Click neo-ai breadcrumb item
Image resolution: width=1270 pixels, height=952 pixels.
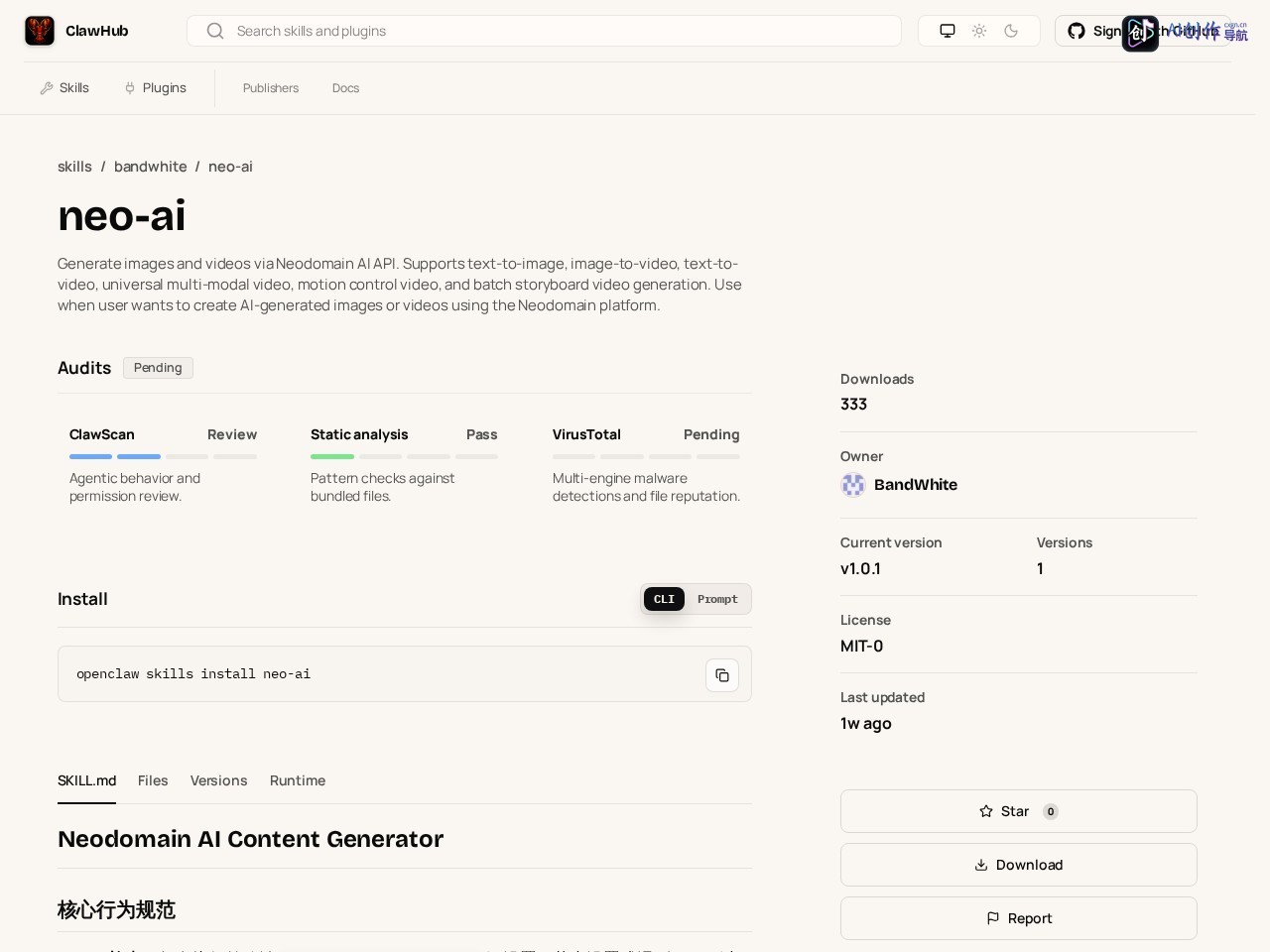point(230,167)
